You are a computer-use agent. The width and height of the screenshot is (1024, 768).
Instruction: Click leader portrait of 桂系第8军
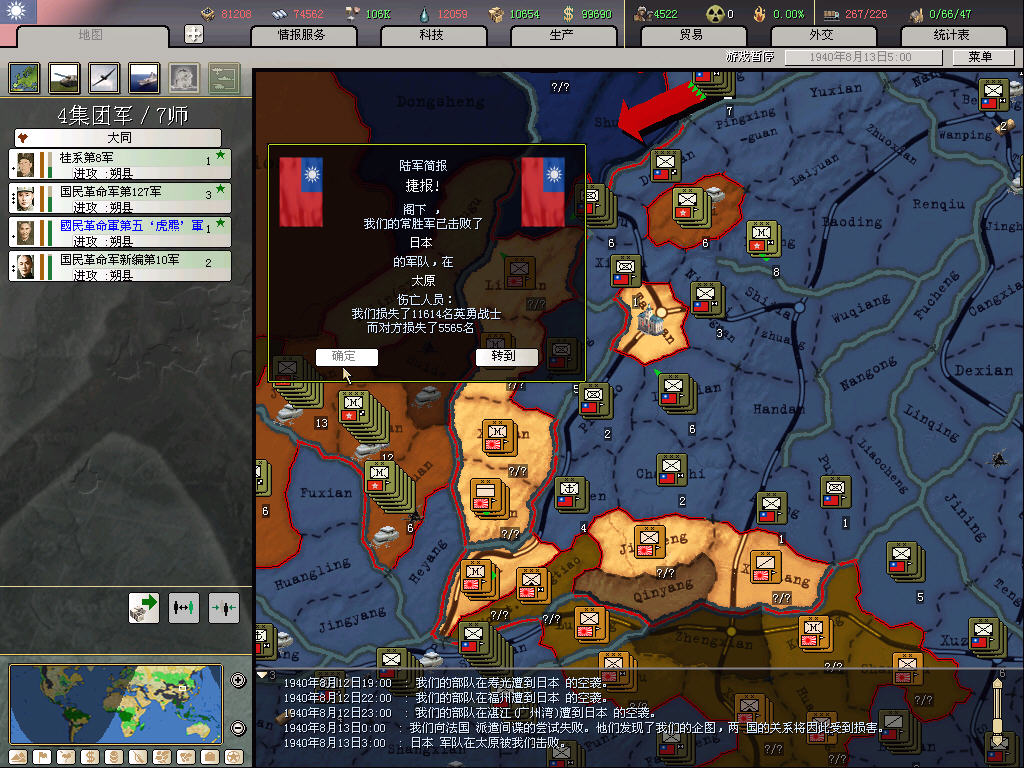pyautogui.click(x=25, y=165)
